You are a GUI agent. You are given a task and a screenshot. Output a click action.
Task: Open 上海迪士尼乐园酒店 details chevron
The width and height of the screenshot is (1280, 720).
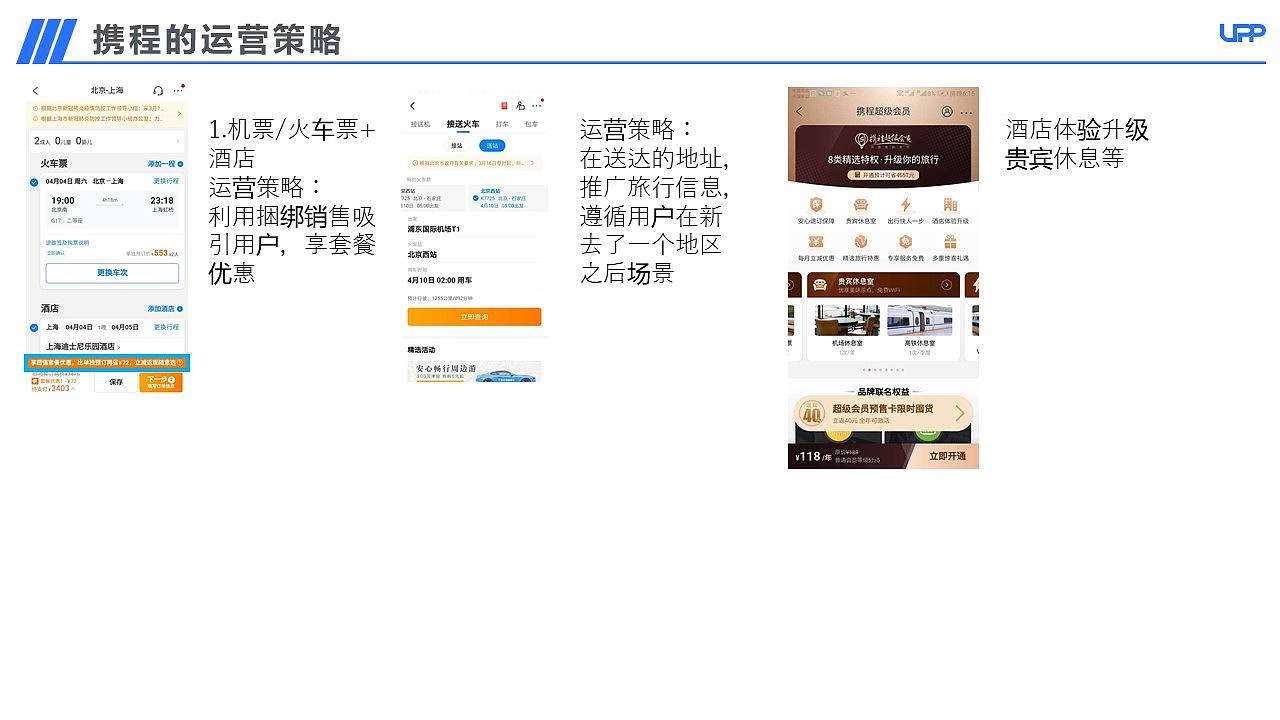coord(119,347)
